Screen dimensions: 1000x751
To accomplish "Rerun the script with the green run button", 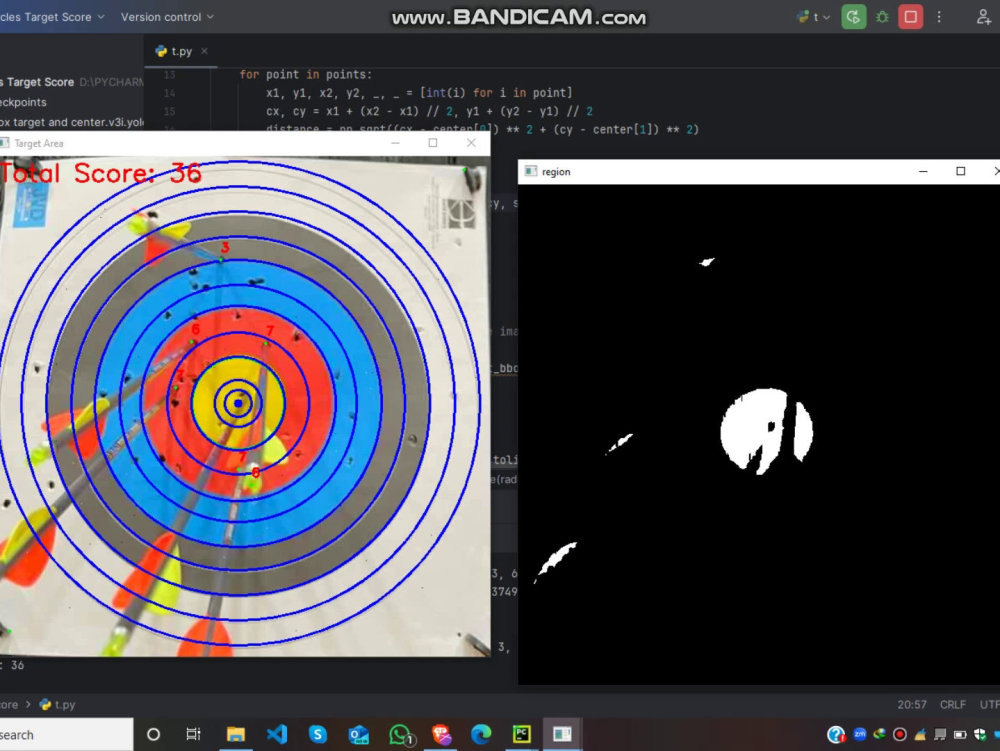I will (853, 17).
